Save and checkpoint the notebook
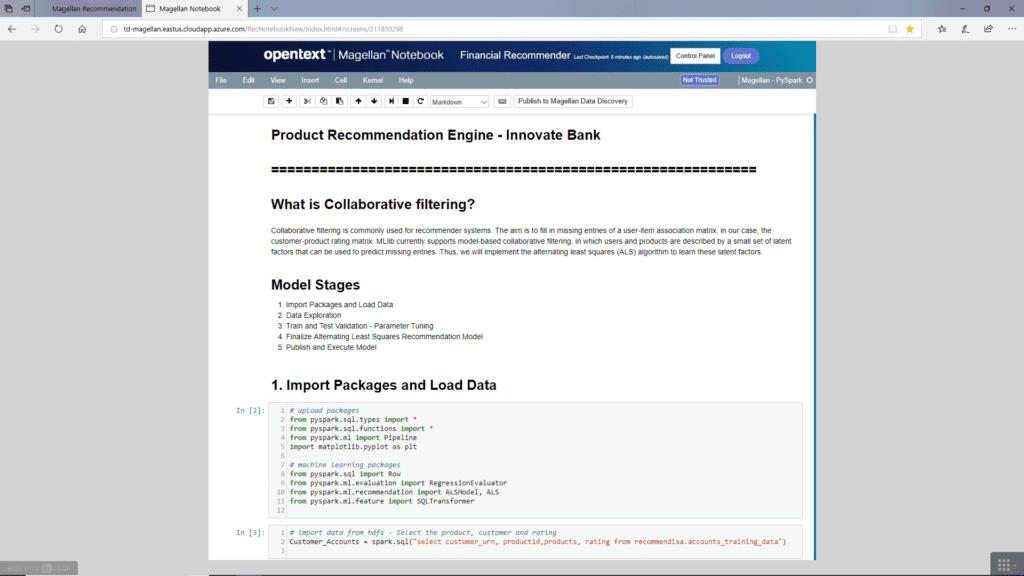1024x576 pixels. point(271,101)
